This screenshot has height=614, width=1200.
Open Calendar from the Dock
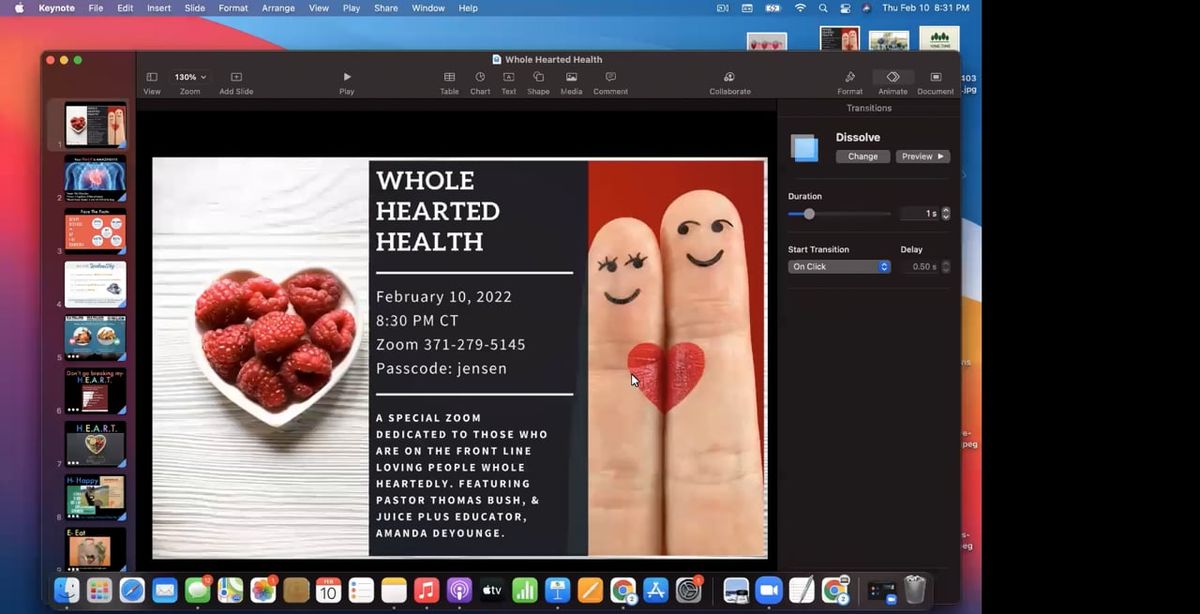click(328, 590)
